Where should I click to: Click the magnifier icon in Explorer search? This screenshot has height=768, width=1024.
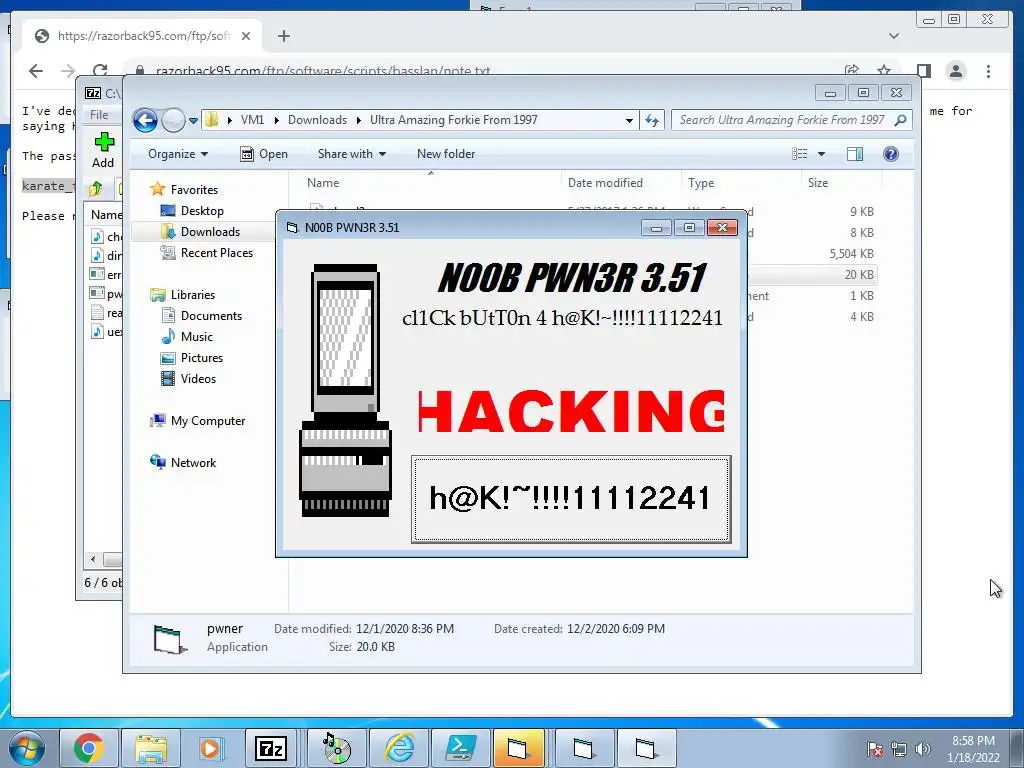(x=901, y=120)
